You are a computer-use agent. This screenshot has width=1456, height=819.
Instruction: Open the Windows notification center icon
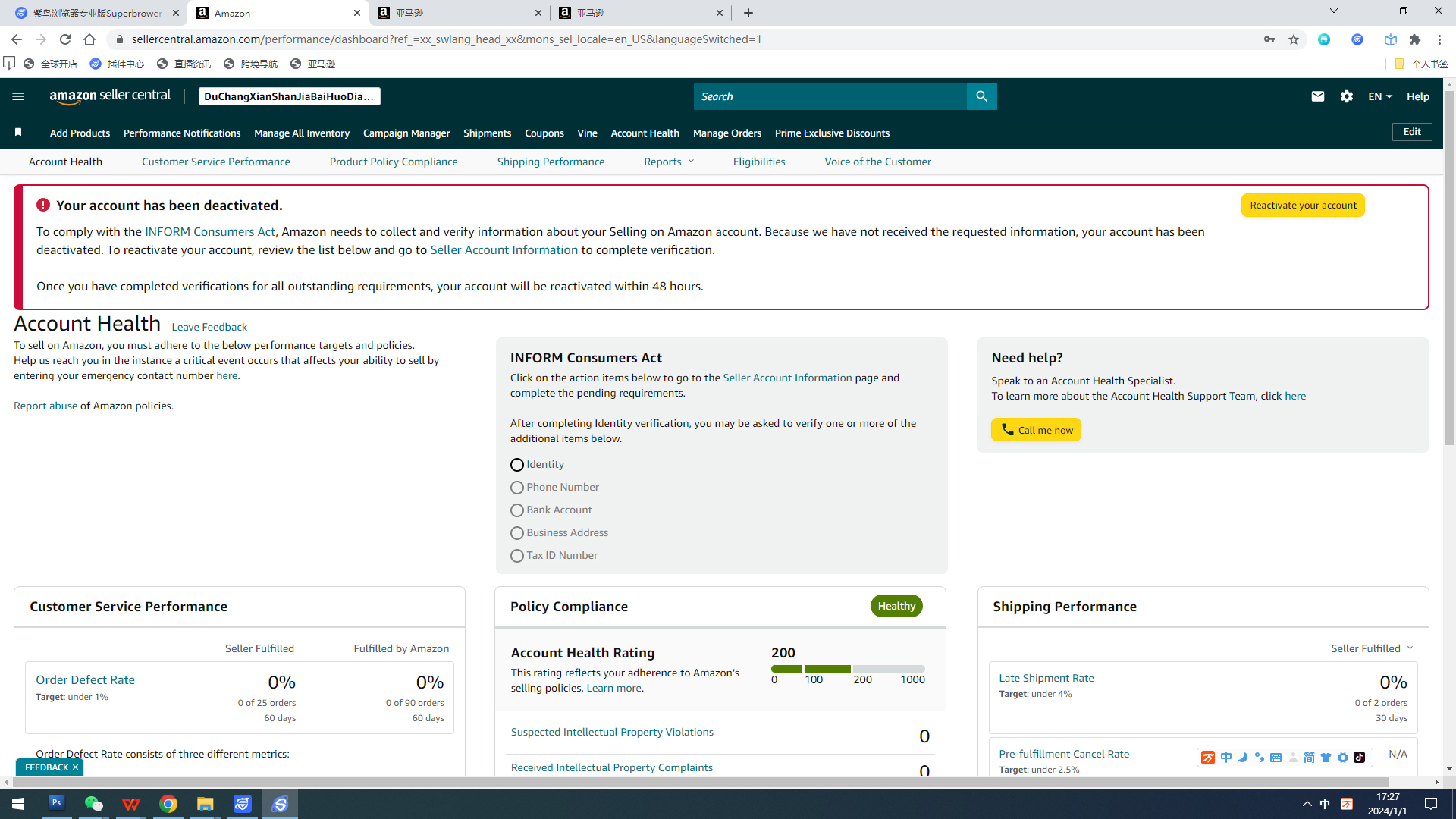(1431, 804)
